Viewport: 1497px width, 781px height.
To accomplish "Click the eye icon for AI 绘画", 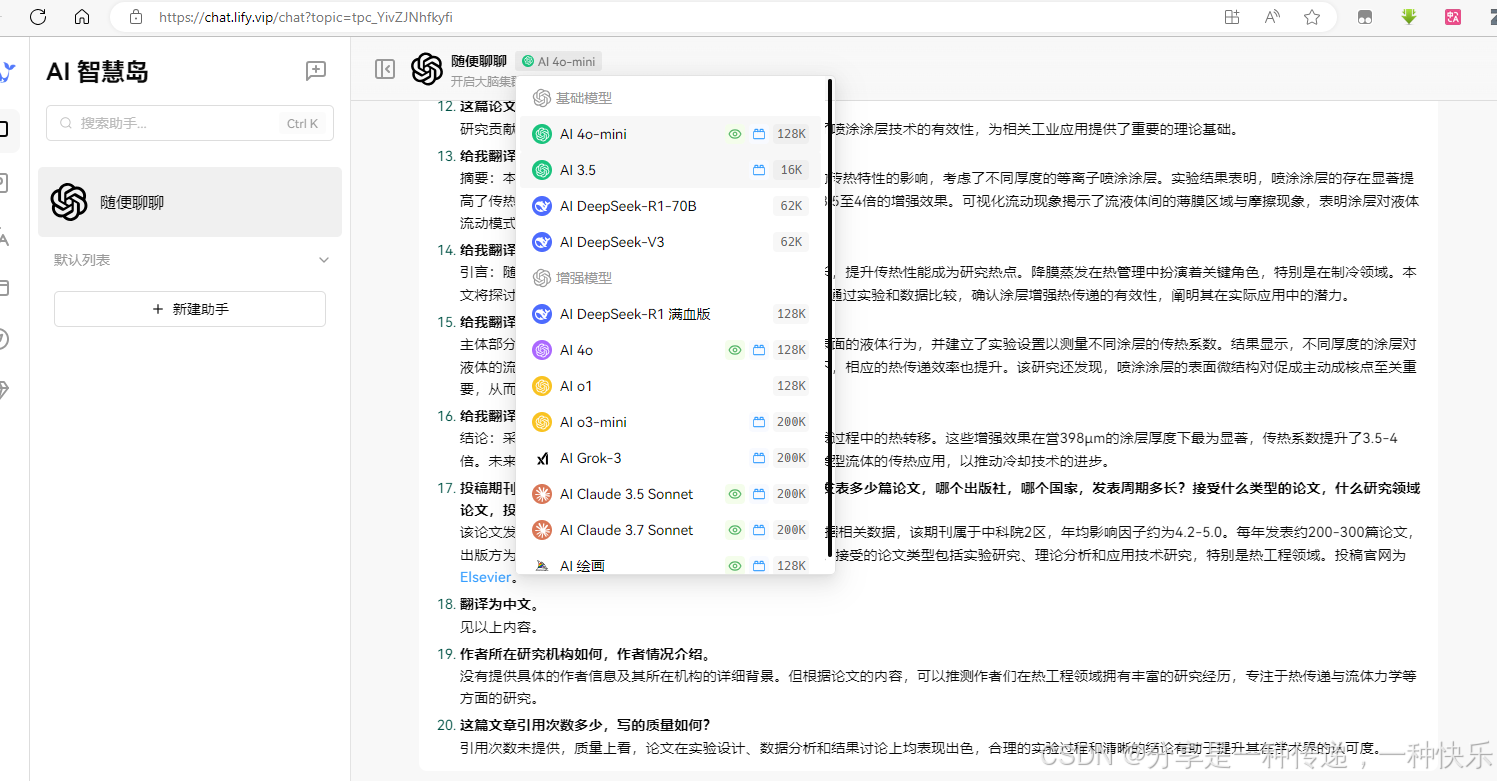I will click(735, 566).
